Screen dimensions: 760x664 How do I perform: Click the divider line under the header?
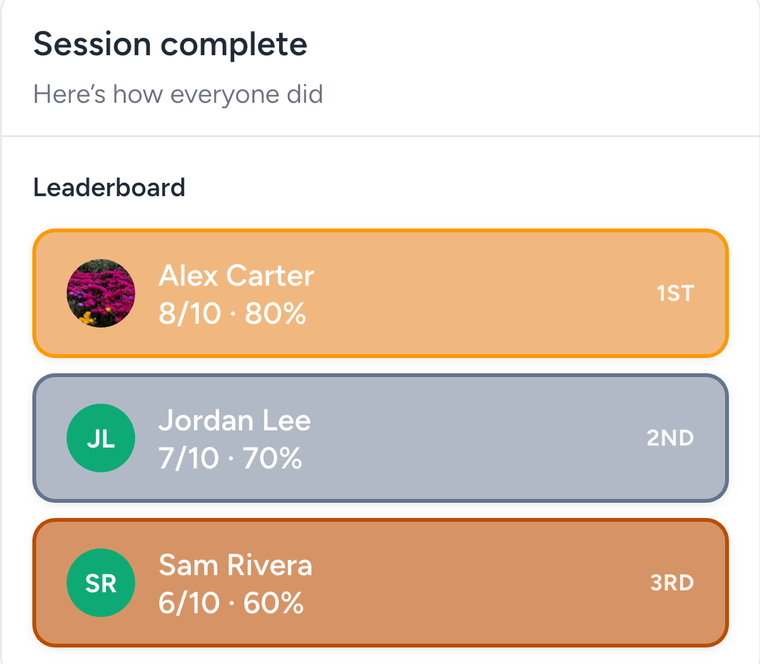[x=380, y=136]
